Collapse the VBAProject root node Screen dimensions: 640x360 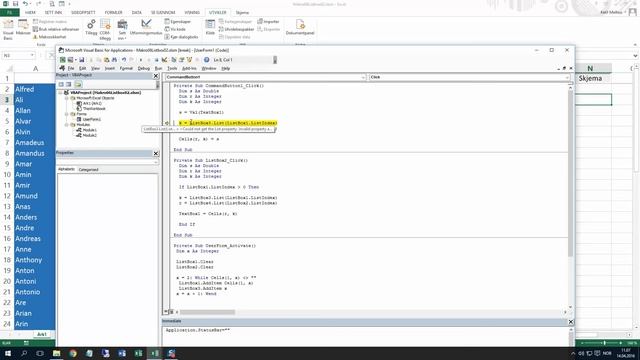point(61,93)
